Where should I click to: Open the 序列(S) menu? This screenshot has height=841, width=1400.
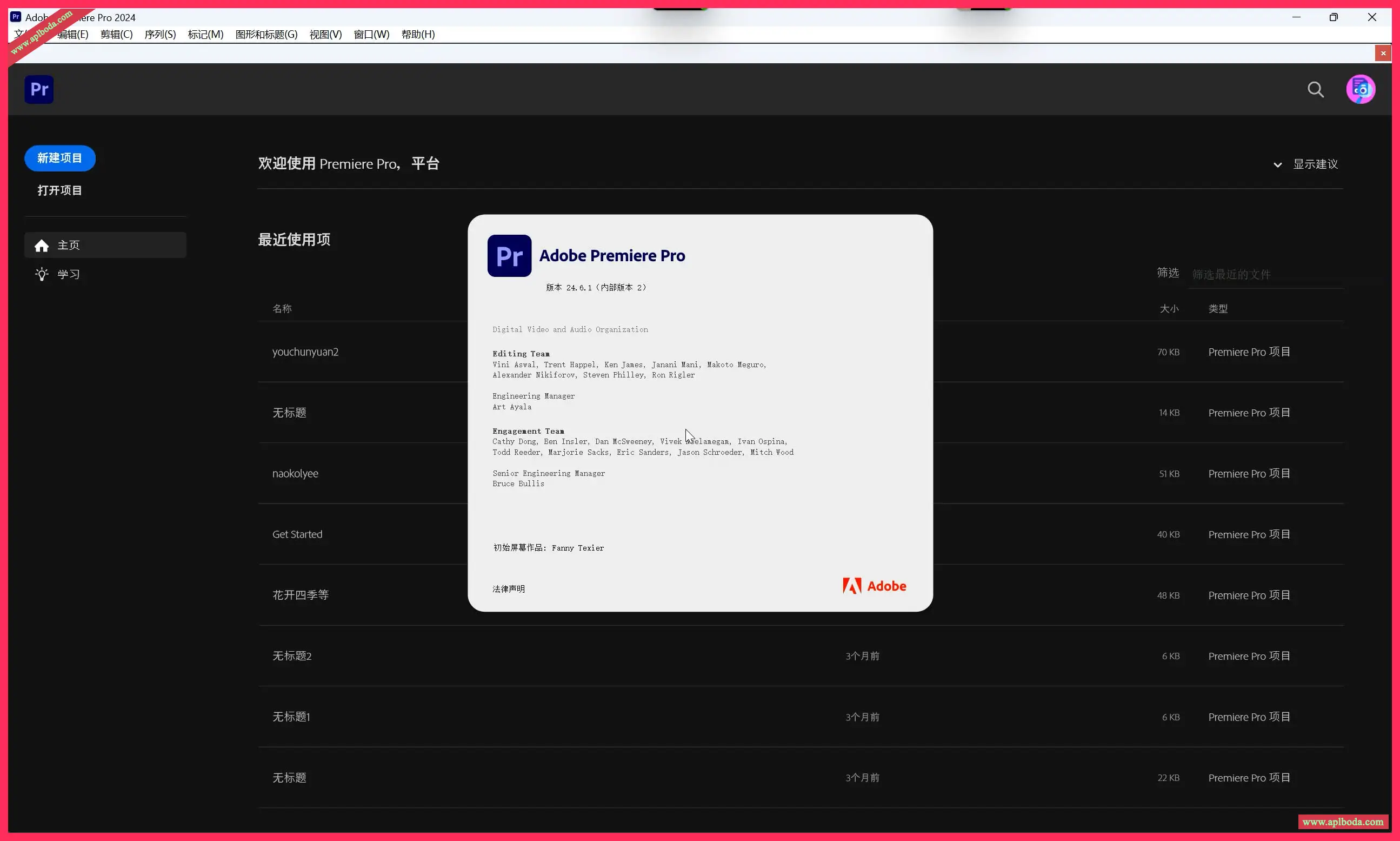[x=161, y=34]
